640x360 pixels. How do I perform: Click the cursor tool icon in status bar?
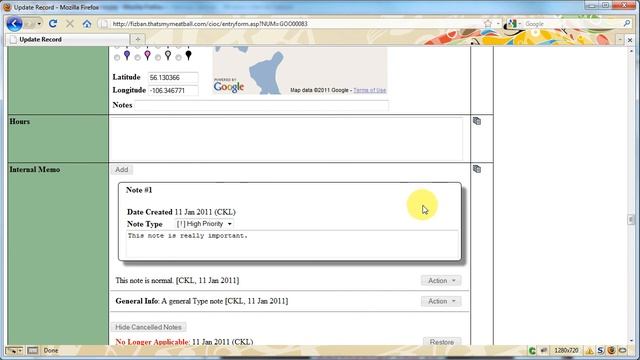coord(13,351)
